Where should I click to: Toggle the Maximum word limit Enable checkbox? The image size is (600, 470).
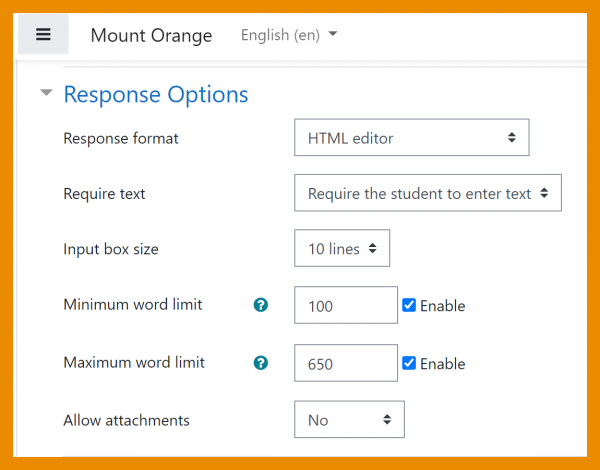click(x=409, y=363)
